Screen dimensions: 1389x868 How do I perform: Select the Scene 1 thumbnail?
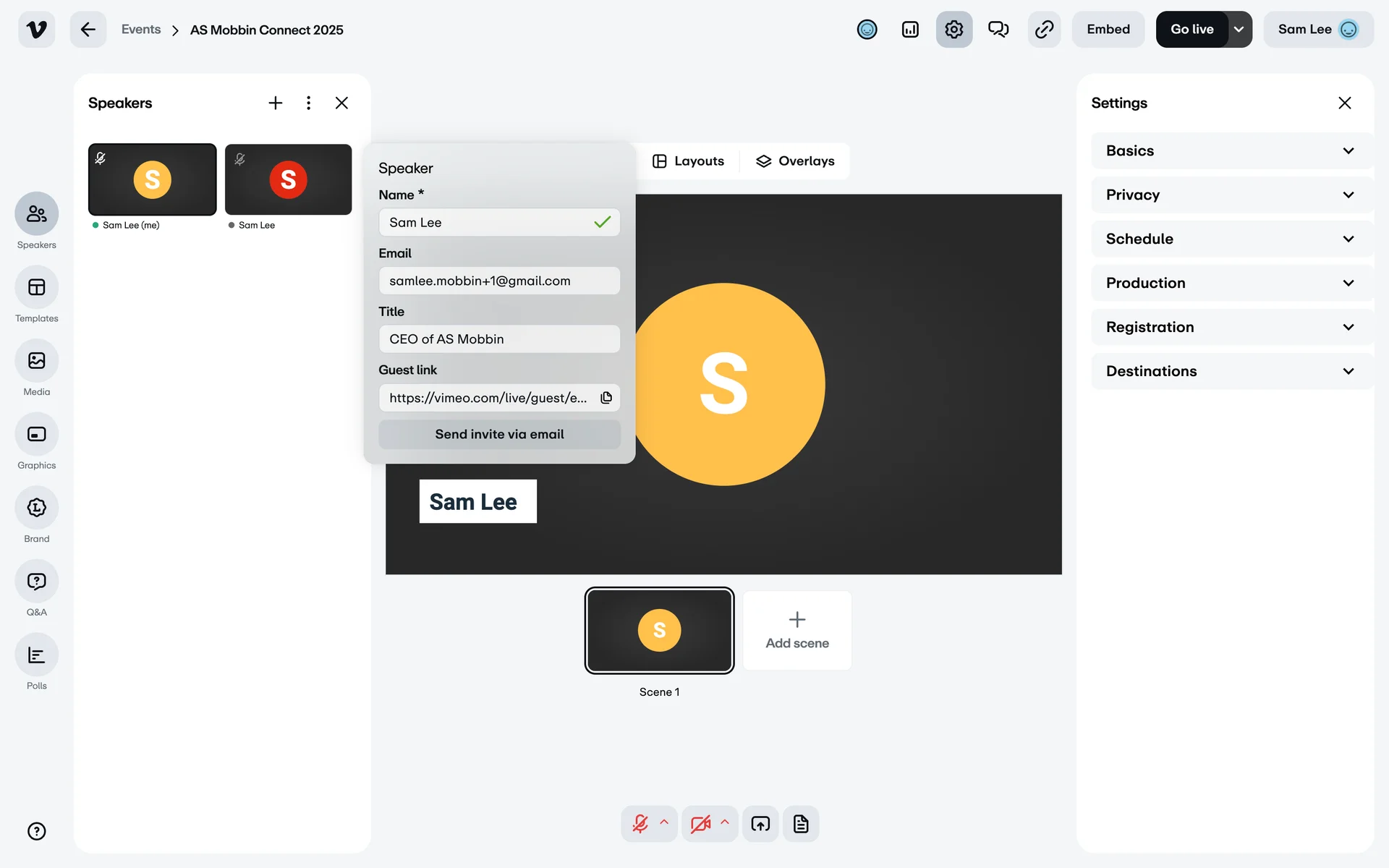tap(659, 630)
